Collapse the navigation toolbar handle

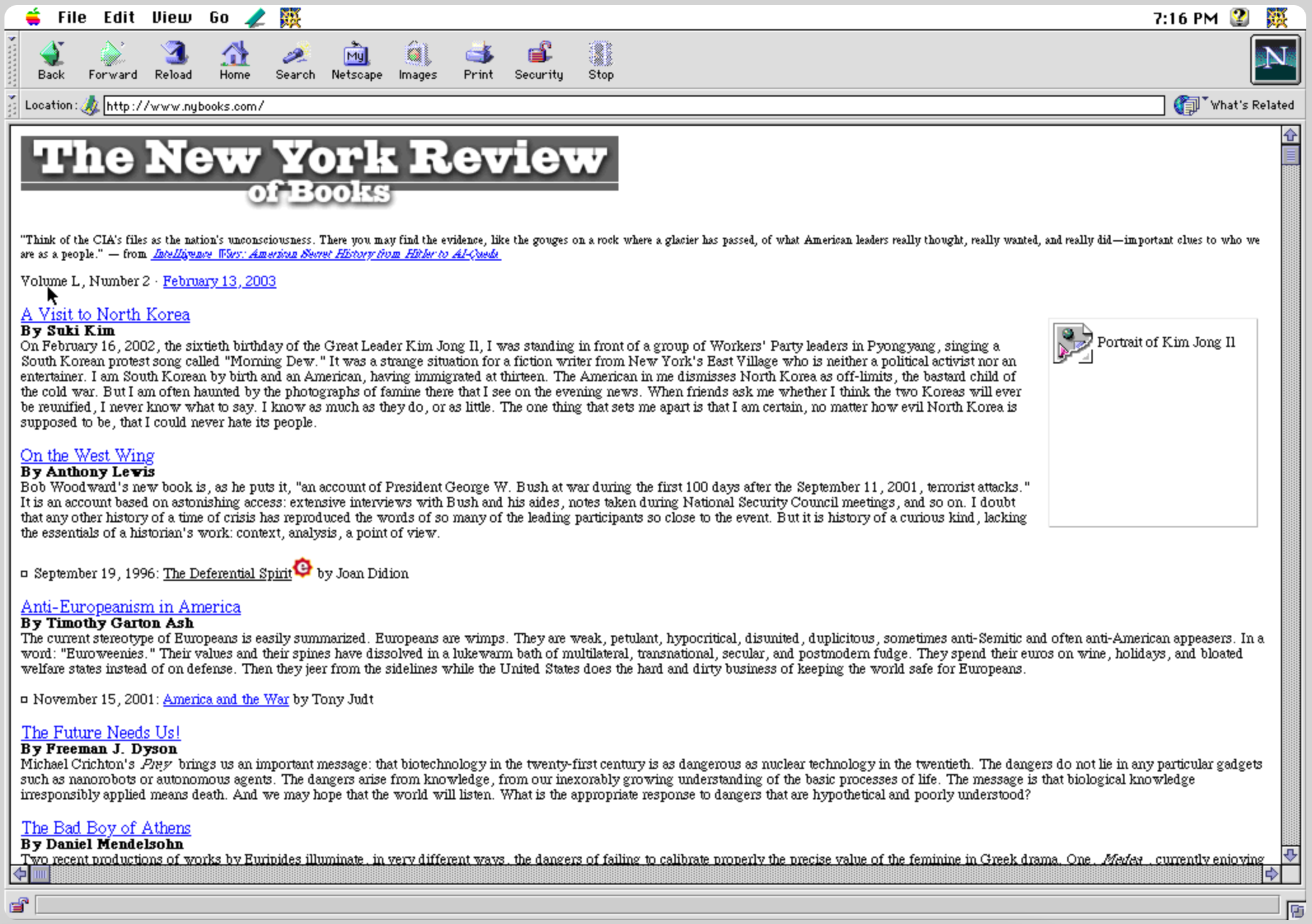click(12, 60)
